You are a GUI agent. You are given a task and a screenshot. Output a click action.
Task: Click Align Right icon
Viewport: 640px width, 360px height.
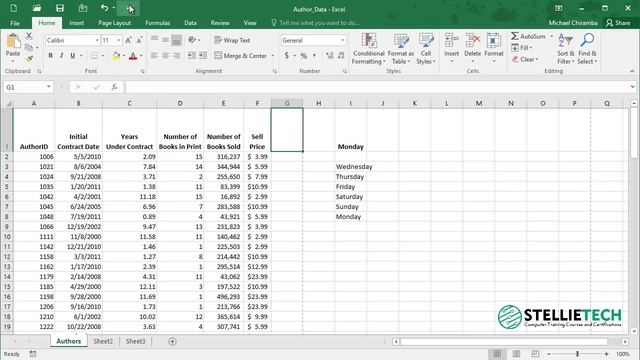176,56
